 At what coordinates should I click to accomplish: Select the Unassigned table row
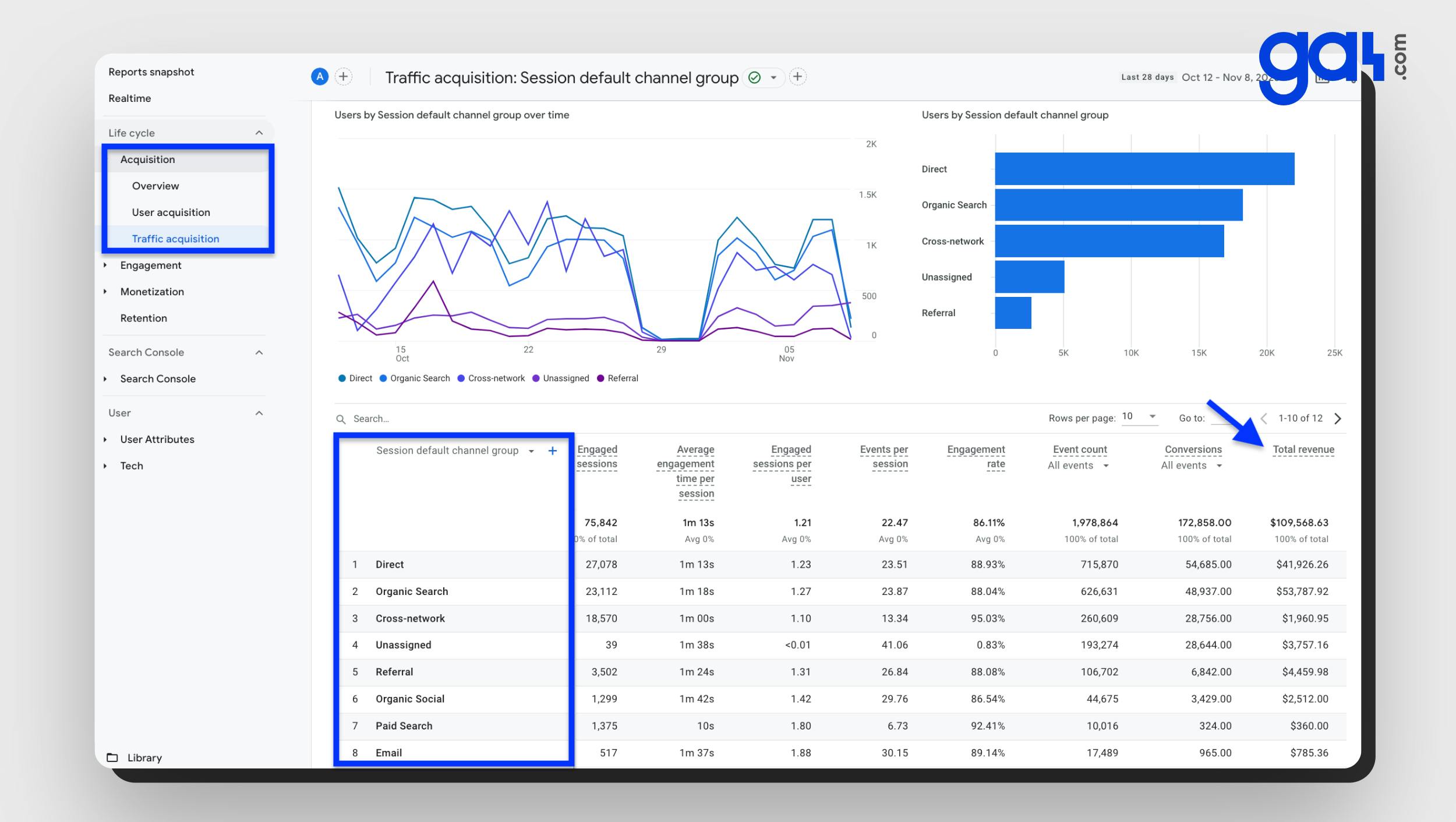tap(843, 645)
